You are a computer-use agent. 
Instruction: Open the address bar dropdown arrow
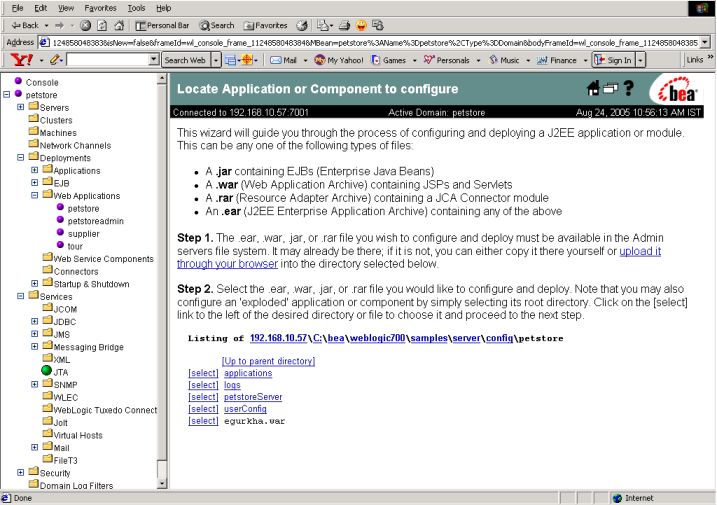(x=705, y=42)
